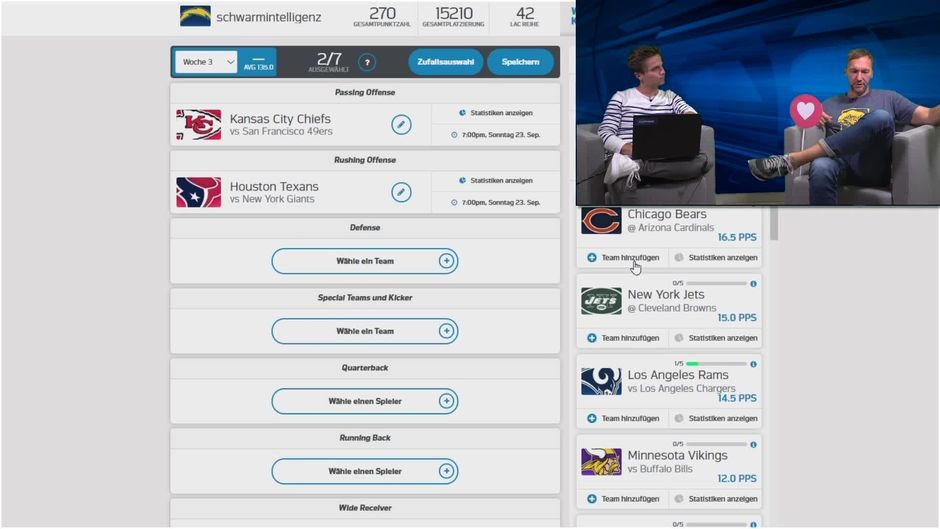The image size is (940, 529).
Task: Click the question mark help icon
Action: click(x=367, y=62)
